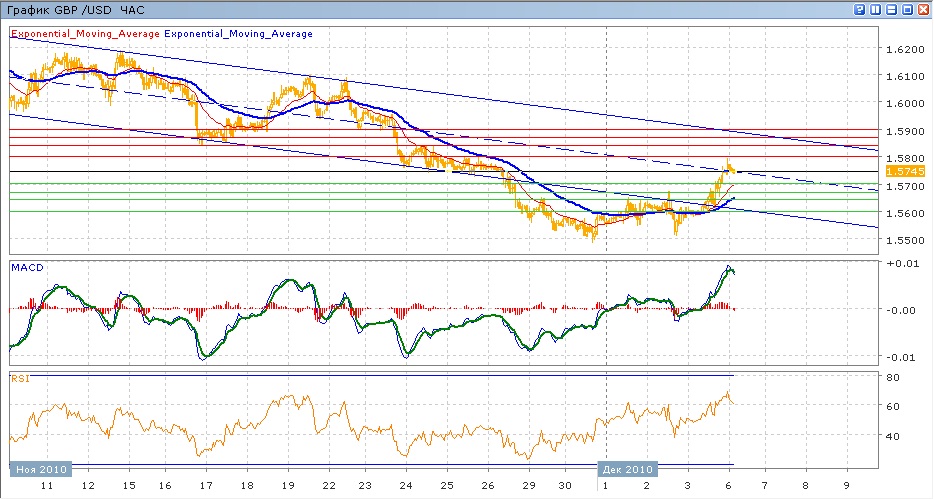Screen dimensions: 934x499
Task: Click the RSI indicator panel label
Action: [19, 378]
